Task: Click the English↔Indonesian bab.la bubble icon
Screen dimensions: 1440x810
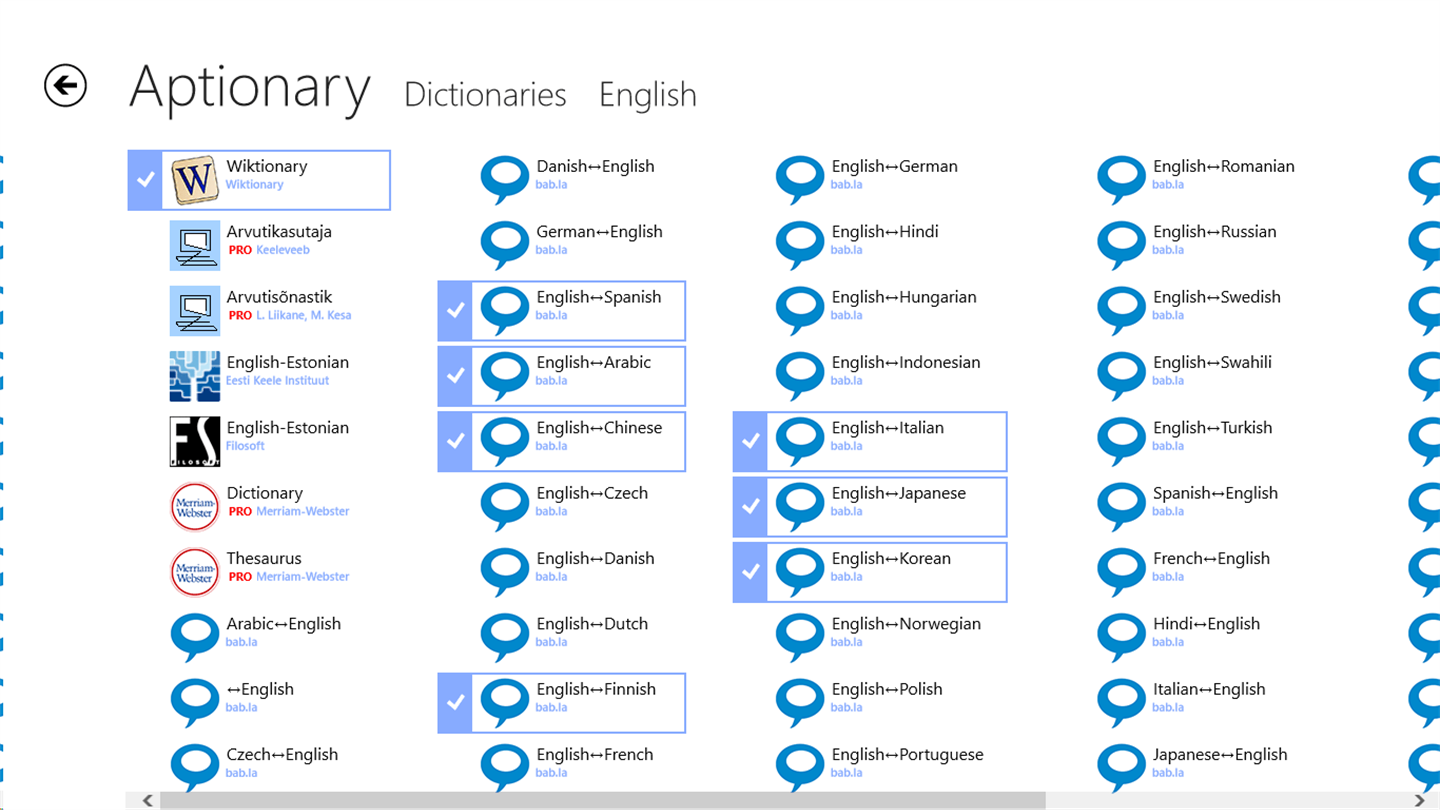Action: coord(800,376)
